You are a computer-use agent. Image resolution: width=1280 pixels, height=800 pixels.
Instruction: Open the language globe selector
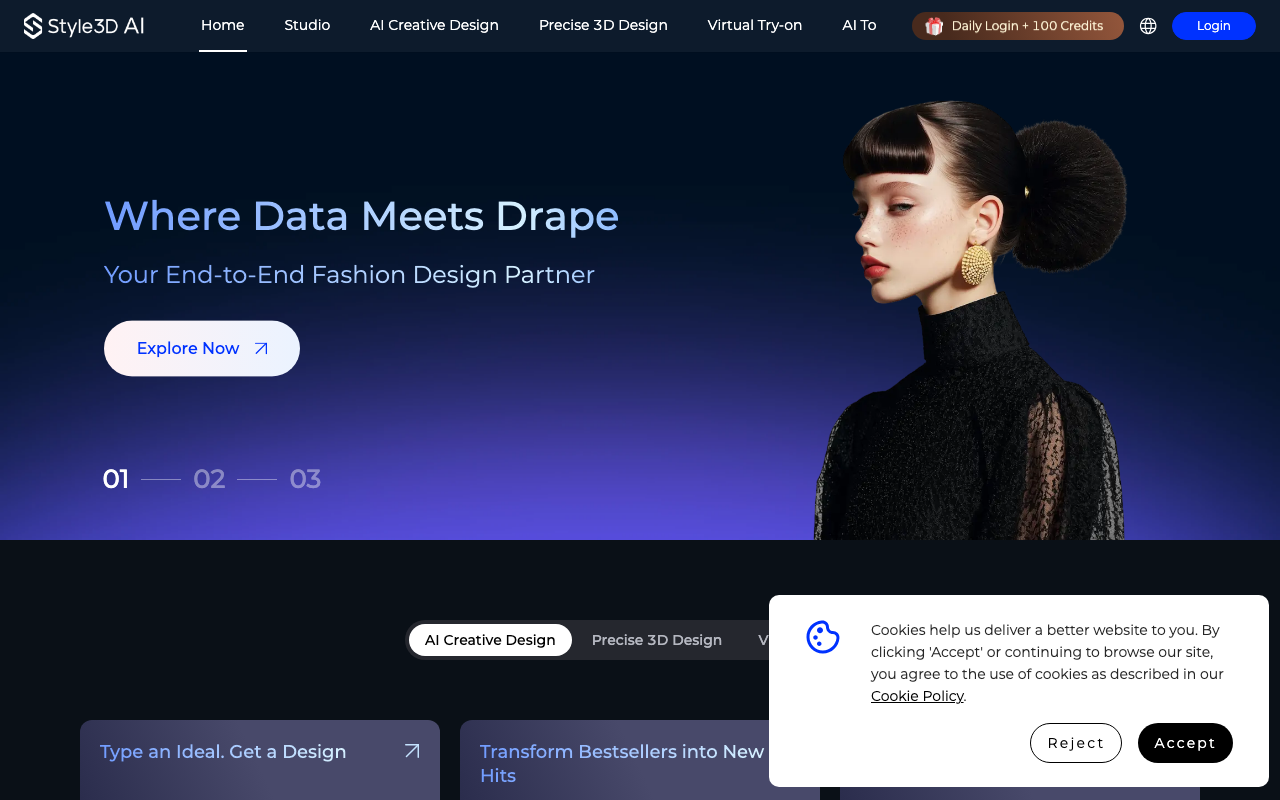click(1148, 26)
